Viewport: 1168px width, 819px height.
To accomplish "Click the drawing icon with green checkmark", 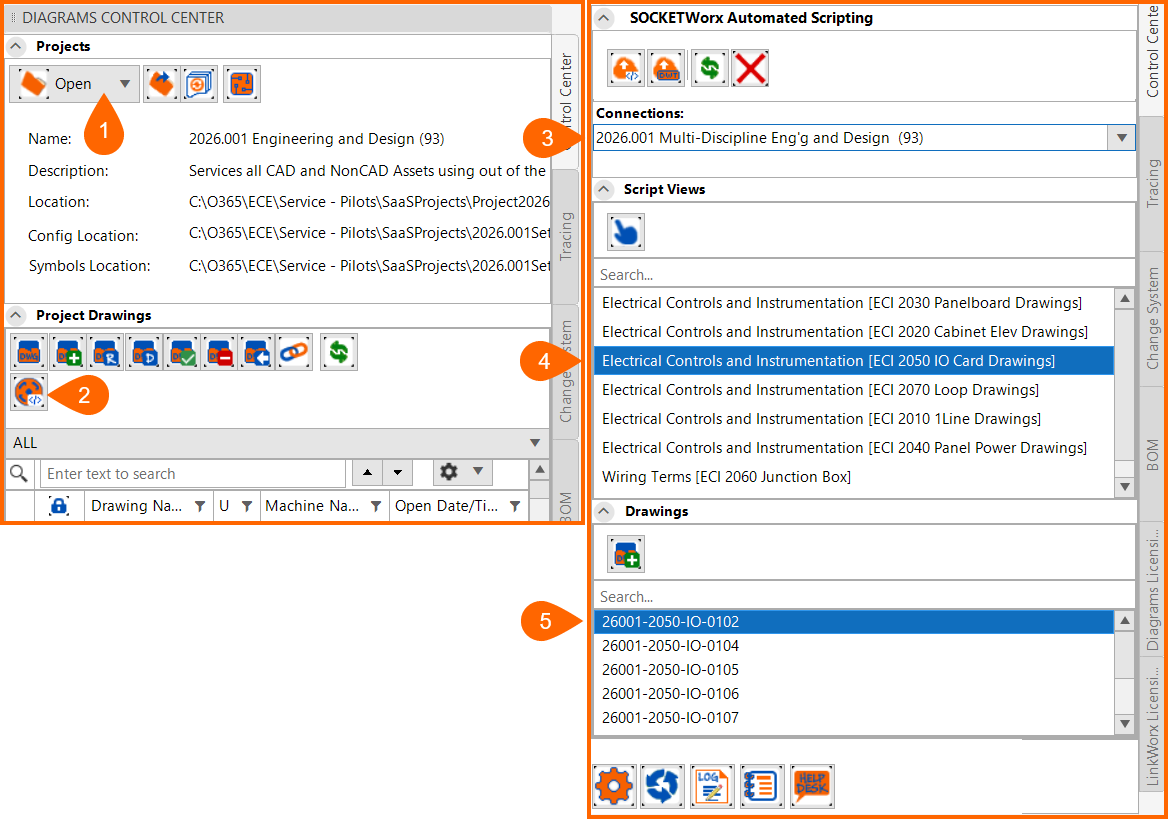I will [182, 352].
